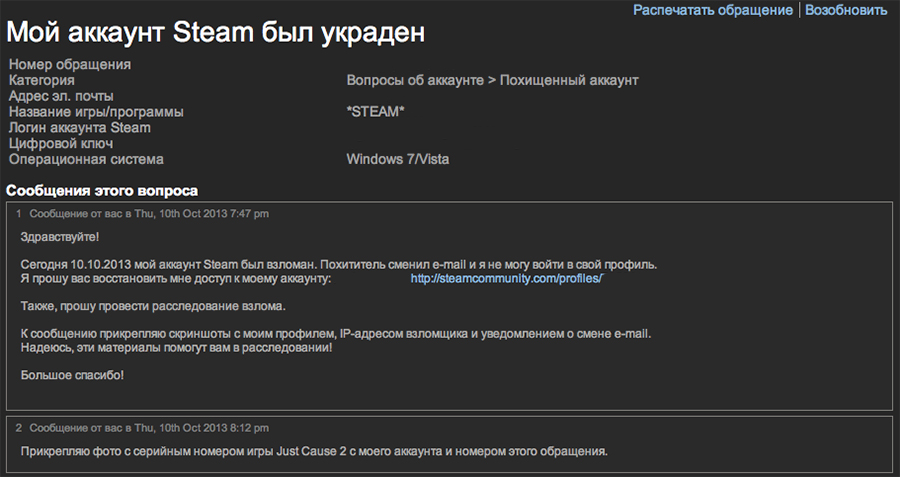Click the message 1 header dated 7:47 pm
Image resolution: width=900 pixels, height=477 pixels.
tap(142, 214)
